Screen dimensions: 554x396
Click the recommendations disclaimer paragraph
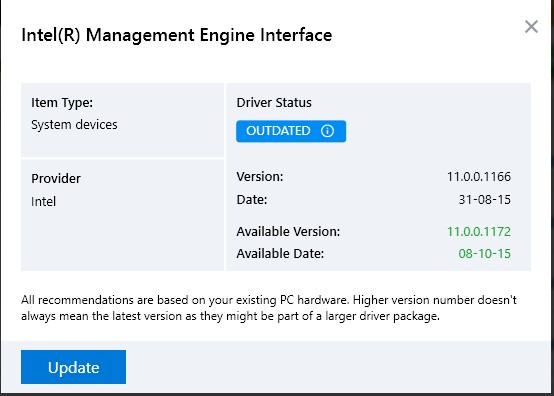click(x=269, y=308)
